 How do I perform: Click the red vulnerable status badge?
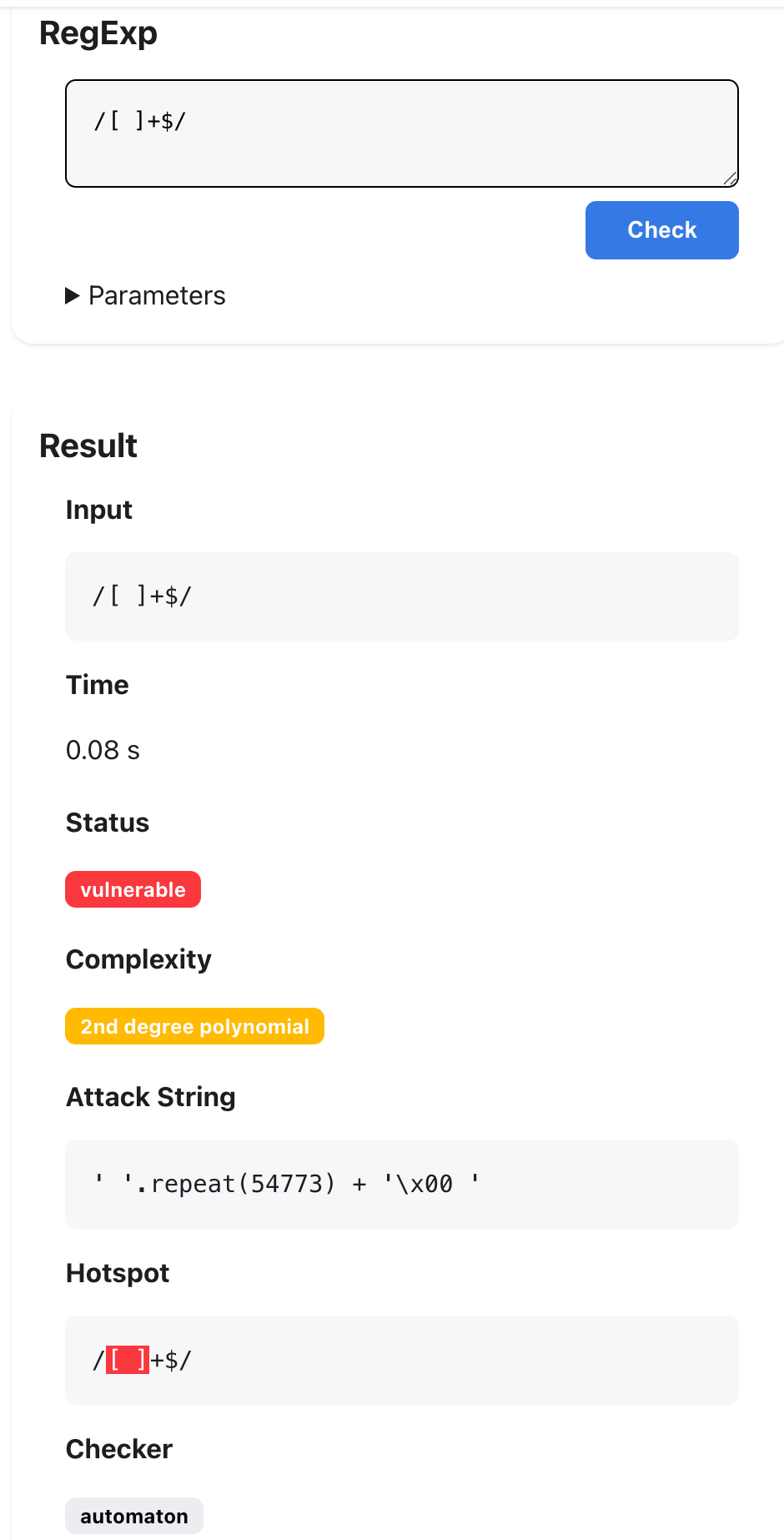pyautogui.click(x=133, y=889)
